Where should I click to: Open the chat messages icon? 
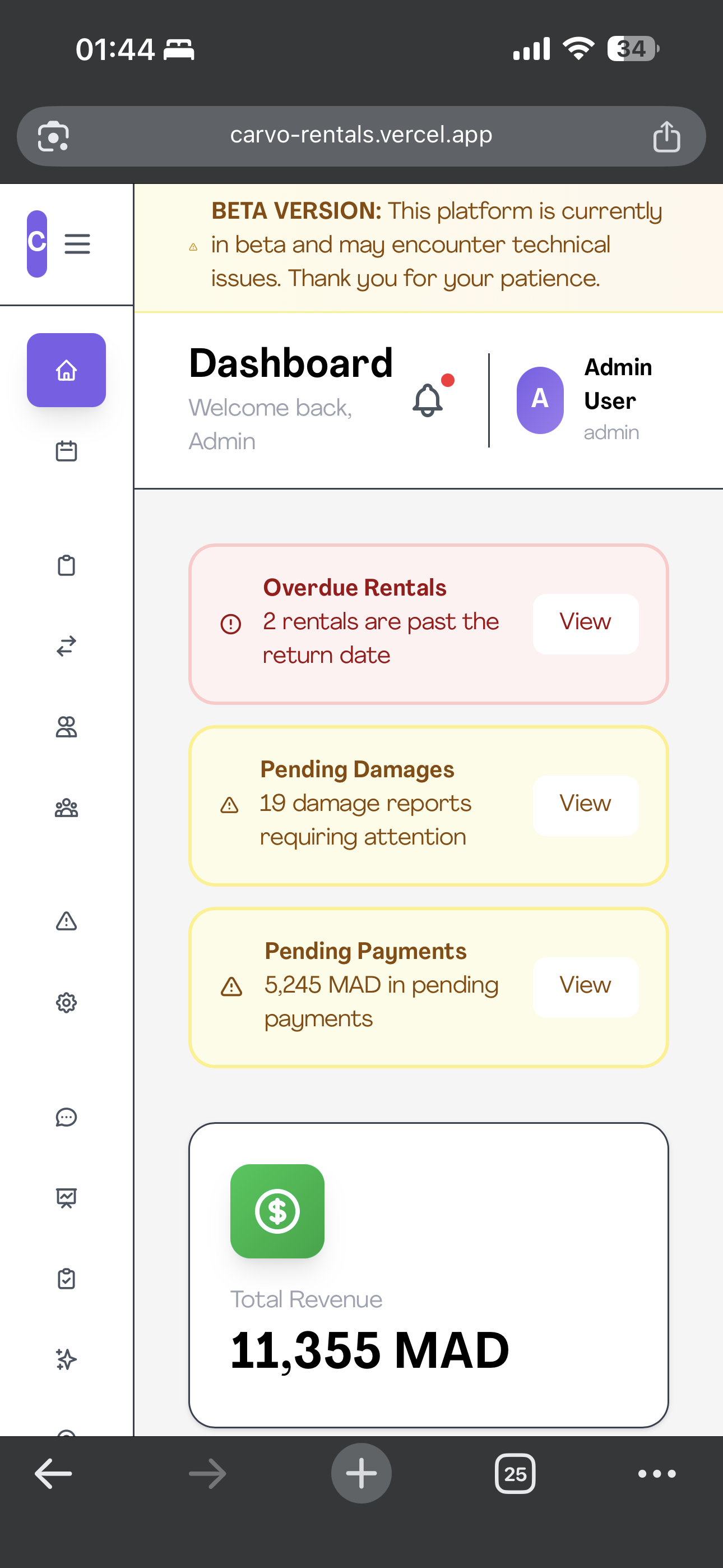[67, 1118]
